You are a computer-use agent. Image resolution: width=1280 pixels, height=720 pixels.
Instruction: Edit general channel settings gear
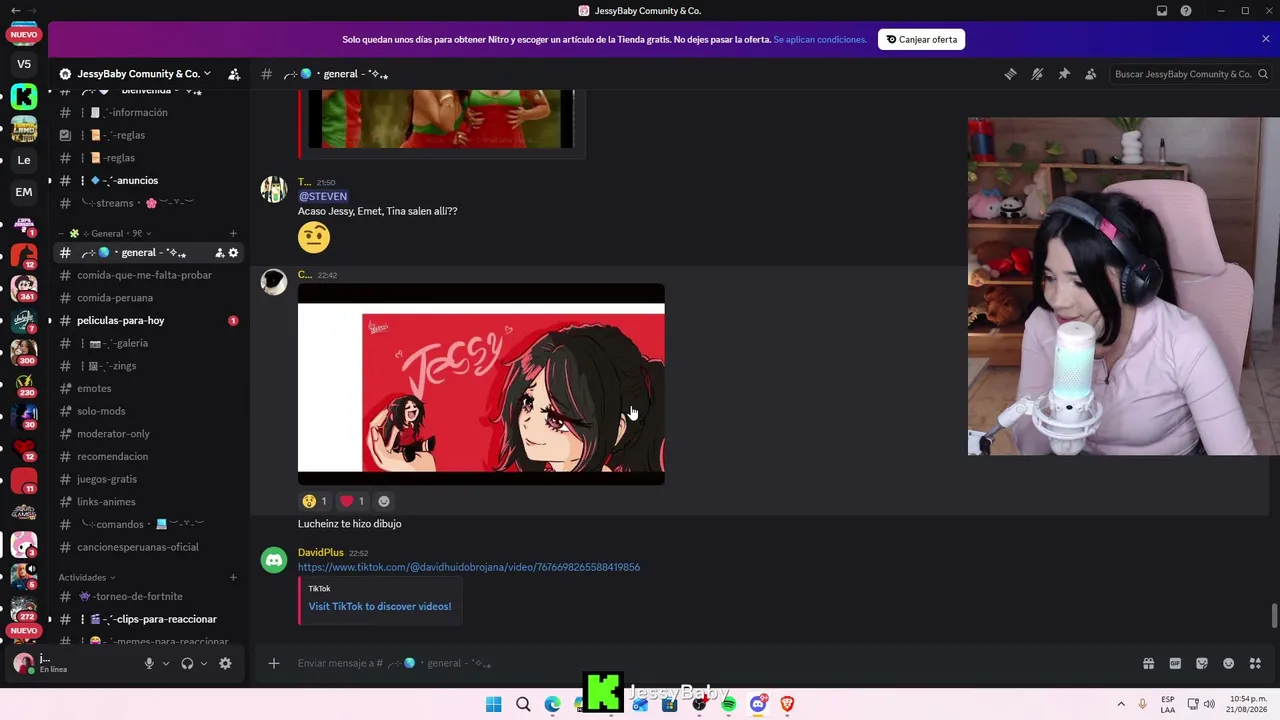234,253
